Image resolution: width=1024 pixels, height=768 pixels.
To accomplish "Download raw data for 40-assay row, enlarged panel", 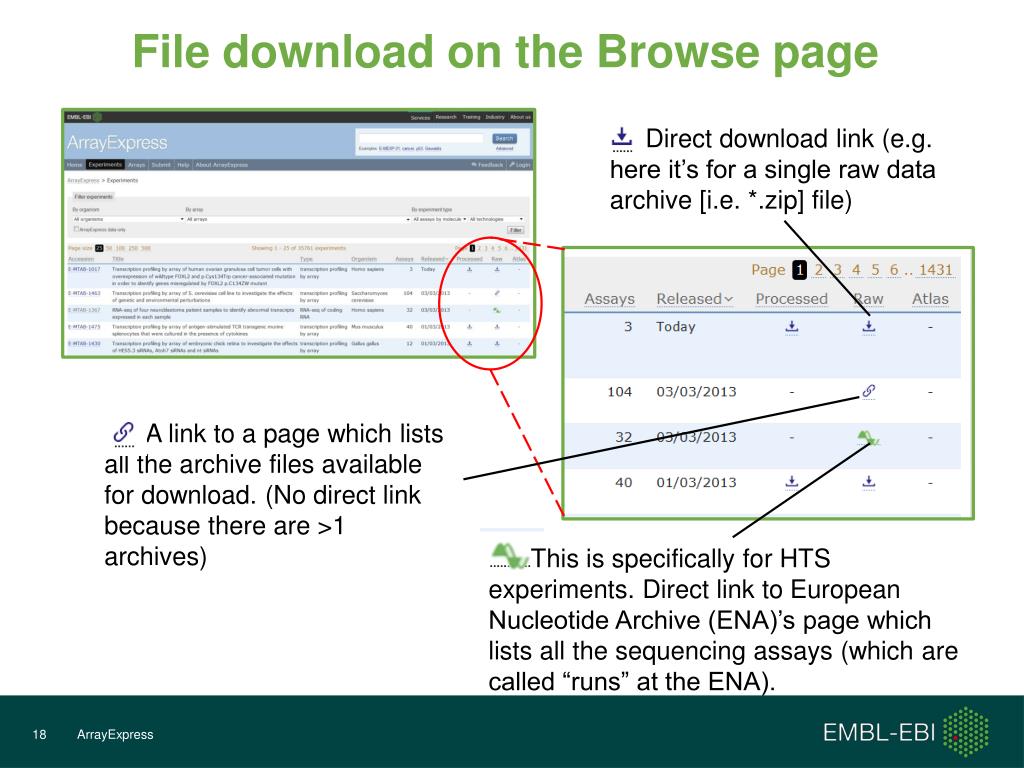I will pyautogui.click(x=869, y=482).
